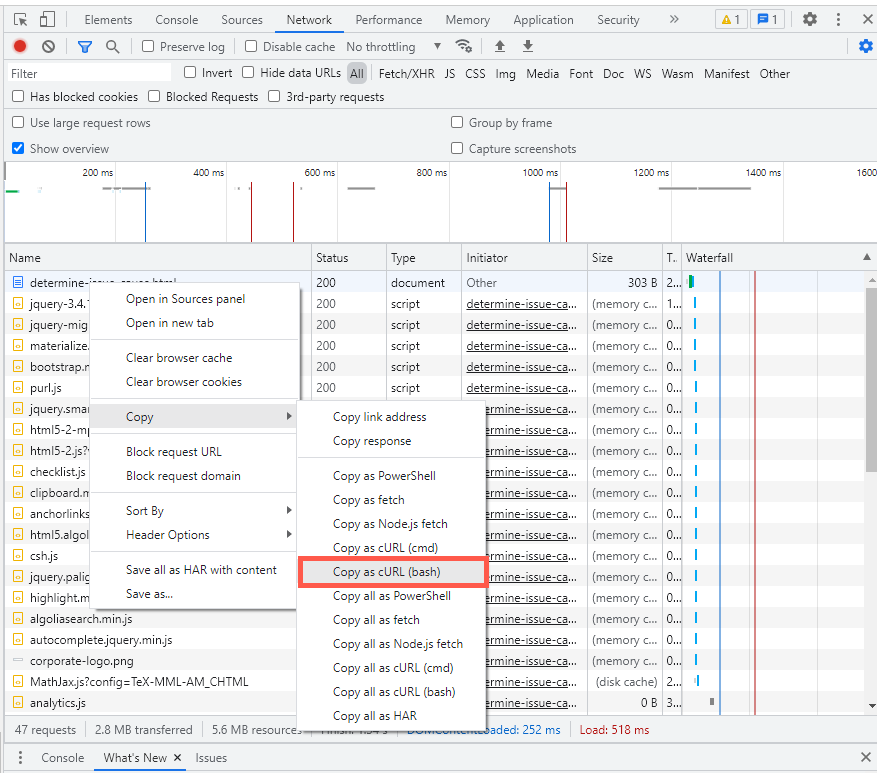Check the Invert filter checkbox
The width and height of the screenshot is (877, 773).
point(190,72)
